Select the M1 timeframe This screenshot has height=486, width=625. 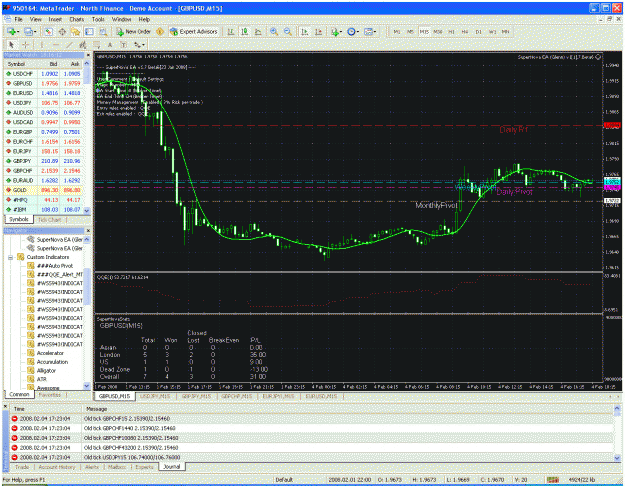tap(397, 31)
